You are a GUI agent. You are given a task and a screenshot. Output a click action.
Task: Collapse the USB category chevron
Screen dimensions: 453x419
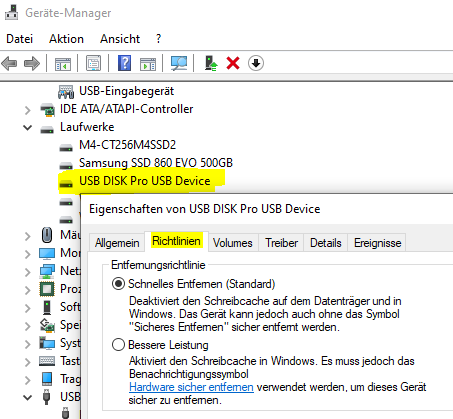pos(27,397)
